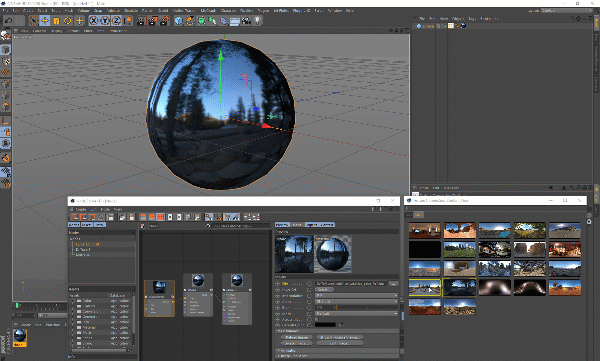Open the Alpha dropdown in Node Editor
600x361 pixels.
(x=356, y=301)
